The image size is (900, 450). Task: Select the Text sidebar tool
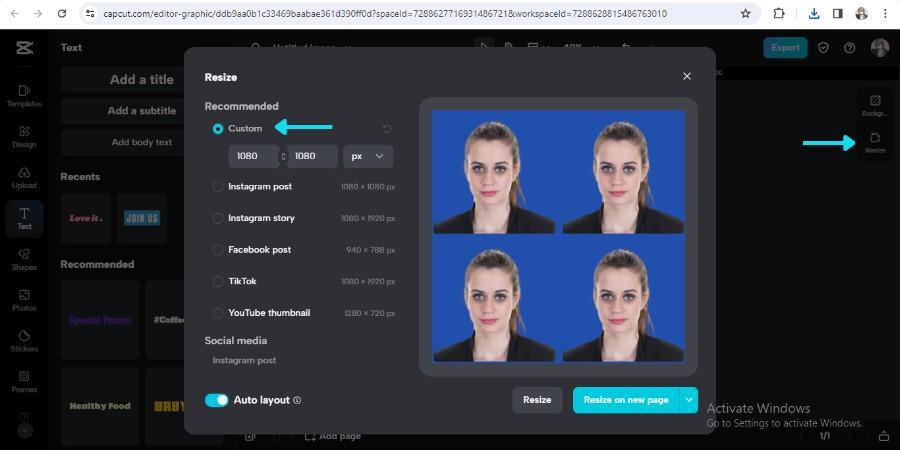click(x=24, y=219)
